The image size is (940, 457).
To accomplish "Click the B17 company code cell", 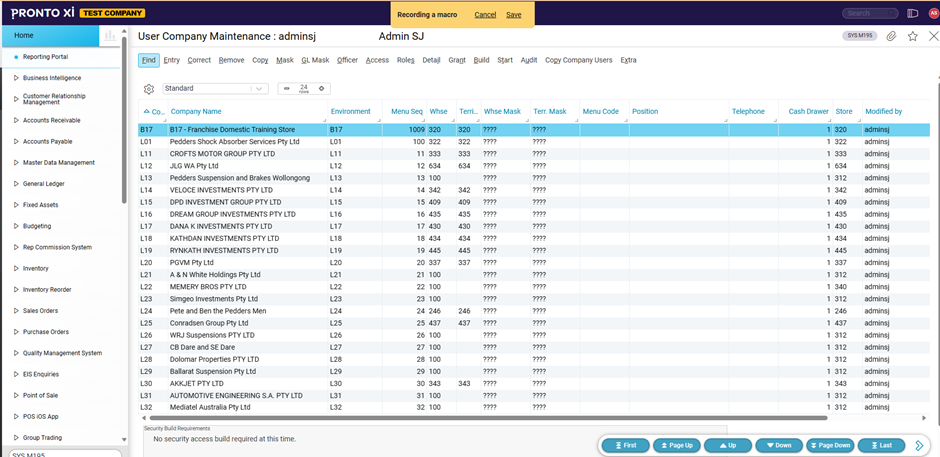I will [x=153, y=130].
